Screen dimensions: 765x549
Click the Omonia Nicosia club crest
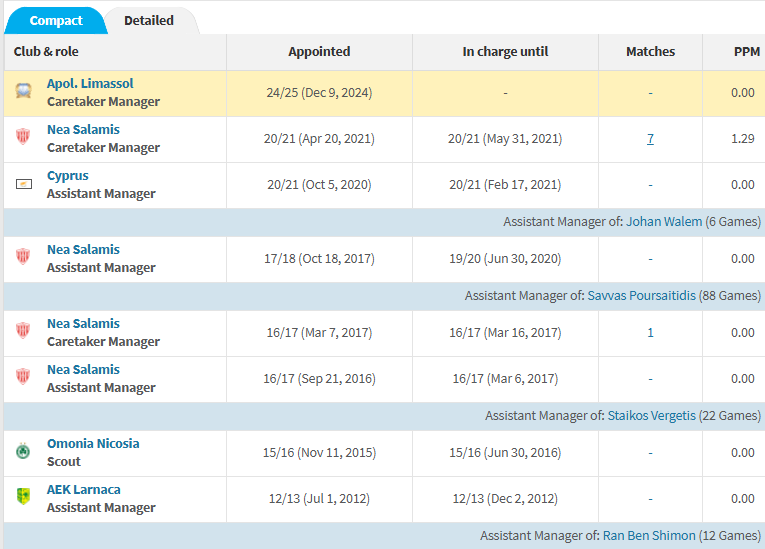23,451
